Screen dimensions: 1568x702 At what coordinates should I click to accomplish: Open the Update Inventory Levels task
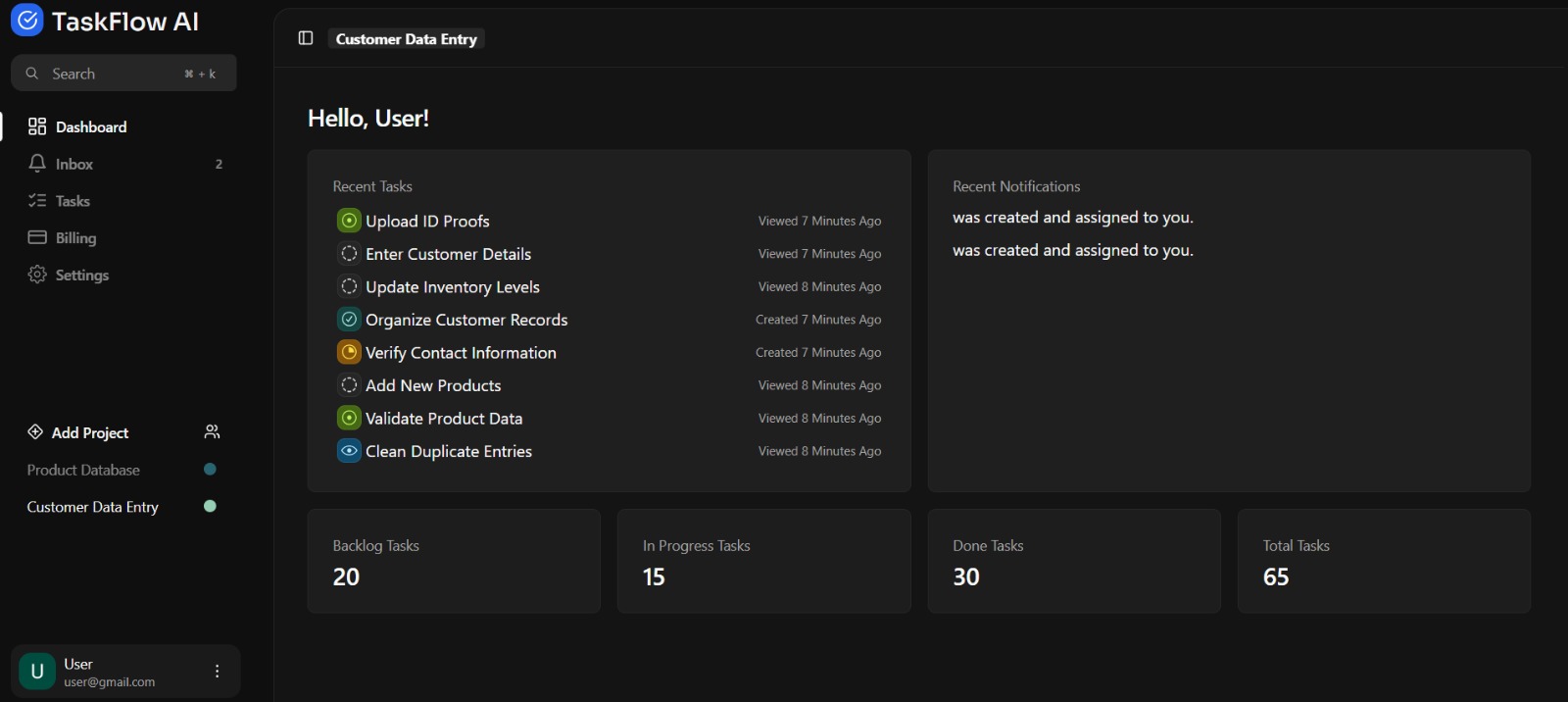pos(453,287)
